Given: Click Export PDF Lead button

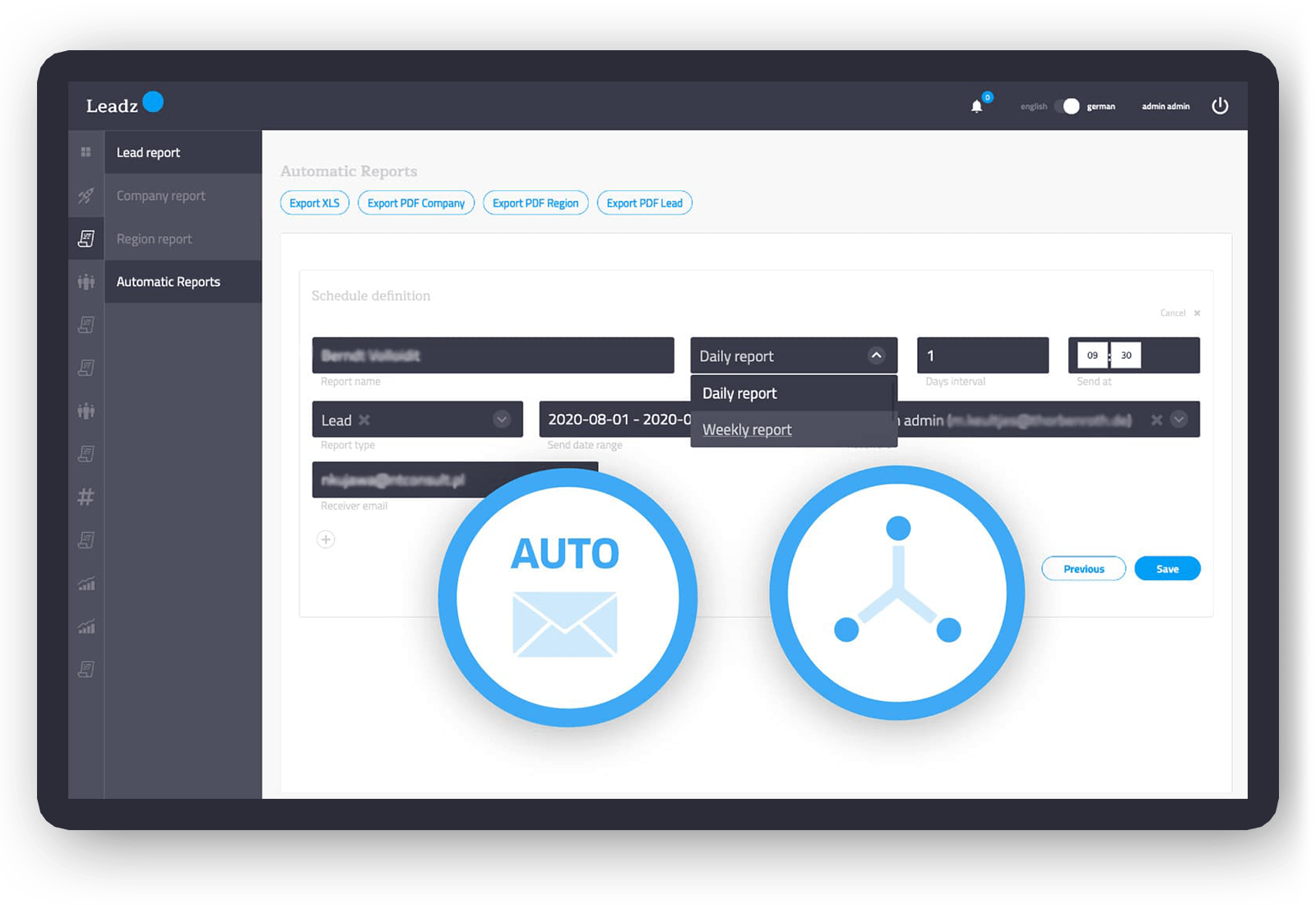Looking at the screenshot, I should (644, 203).
